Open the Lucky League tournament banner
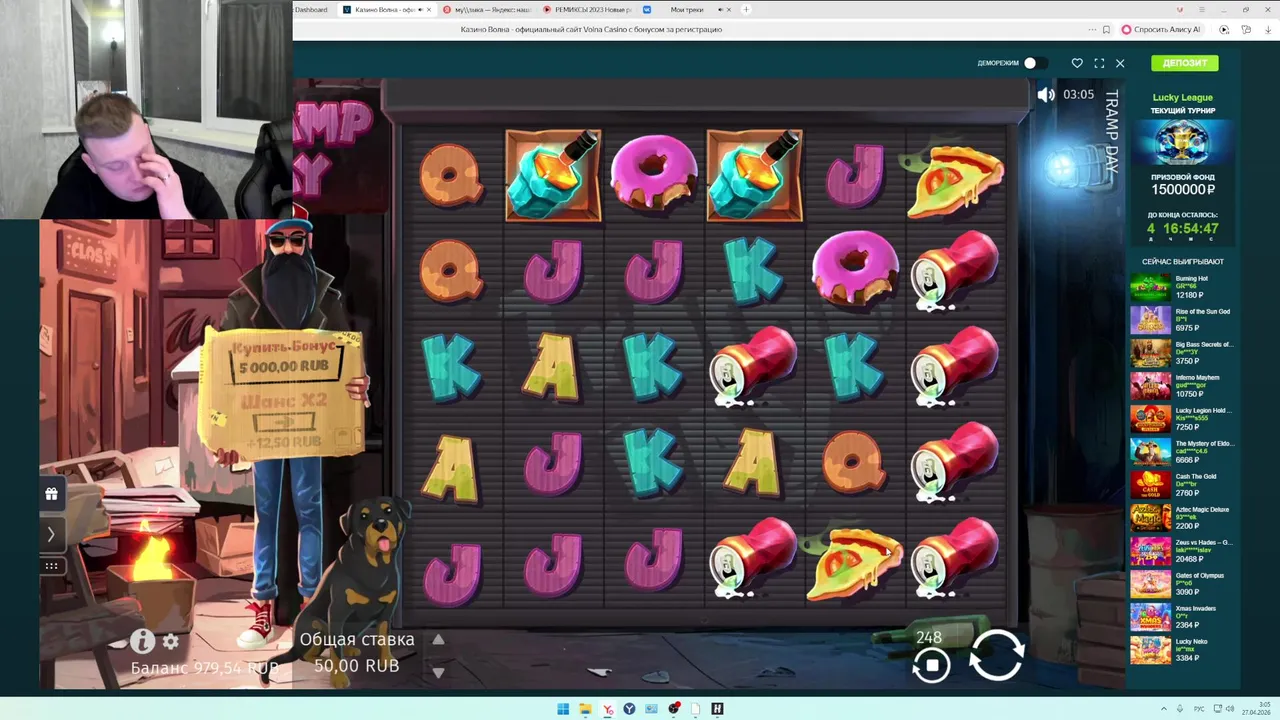This screenshot has width=1280, height=720. pyautogui.click(x=1182, y=142)
